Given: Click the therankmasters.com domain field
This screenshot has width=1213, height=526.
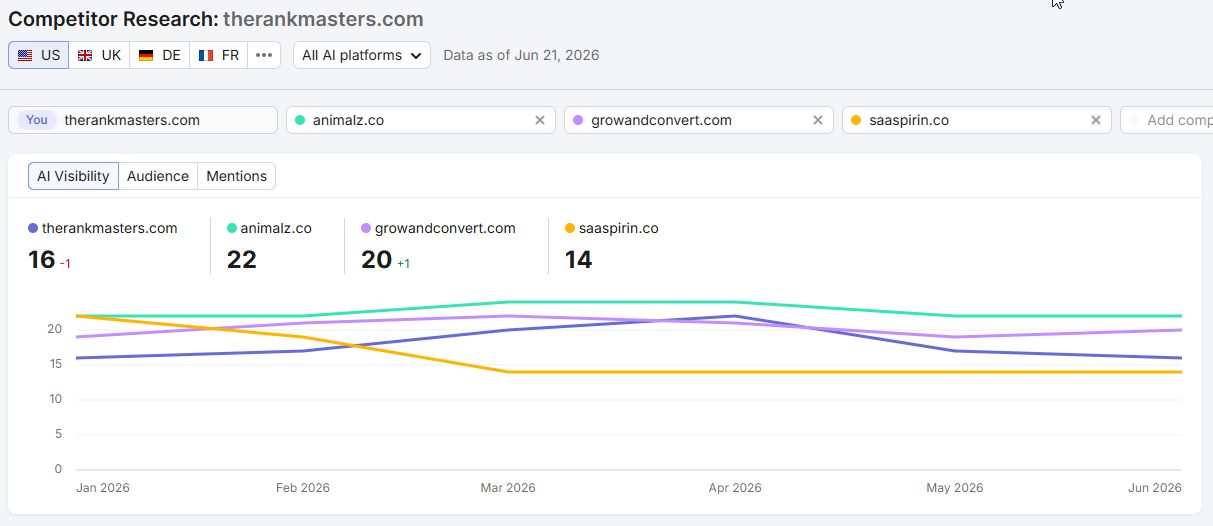Looking at the screenshot, I should 143,120.
